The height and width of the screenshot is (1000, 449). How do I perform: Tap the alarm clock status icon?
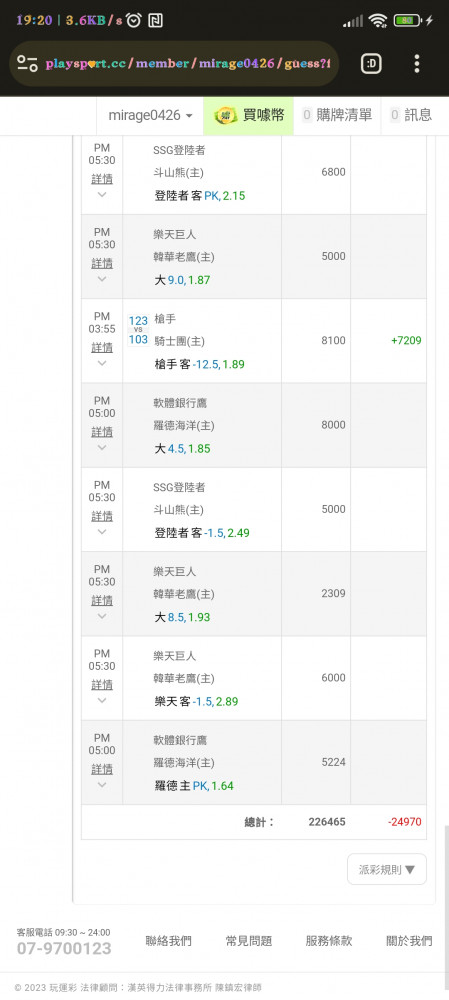133,20
